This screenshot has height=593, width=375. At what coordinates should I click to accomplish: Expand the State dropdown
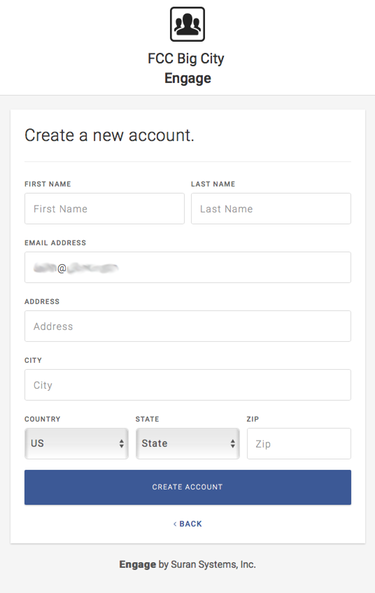click(x=188, y=444)
